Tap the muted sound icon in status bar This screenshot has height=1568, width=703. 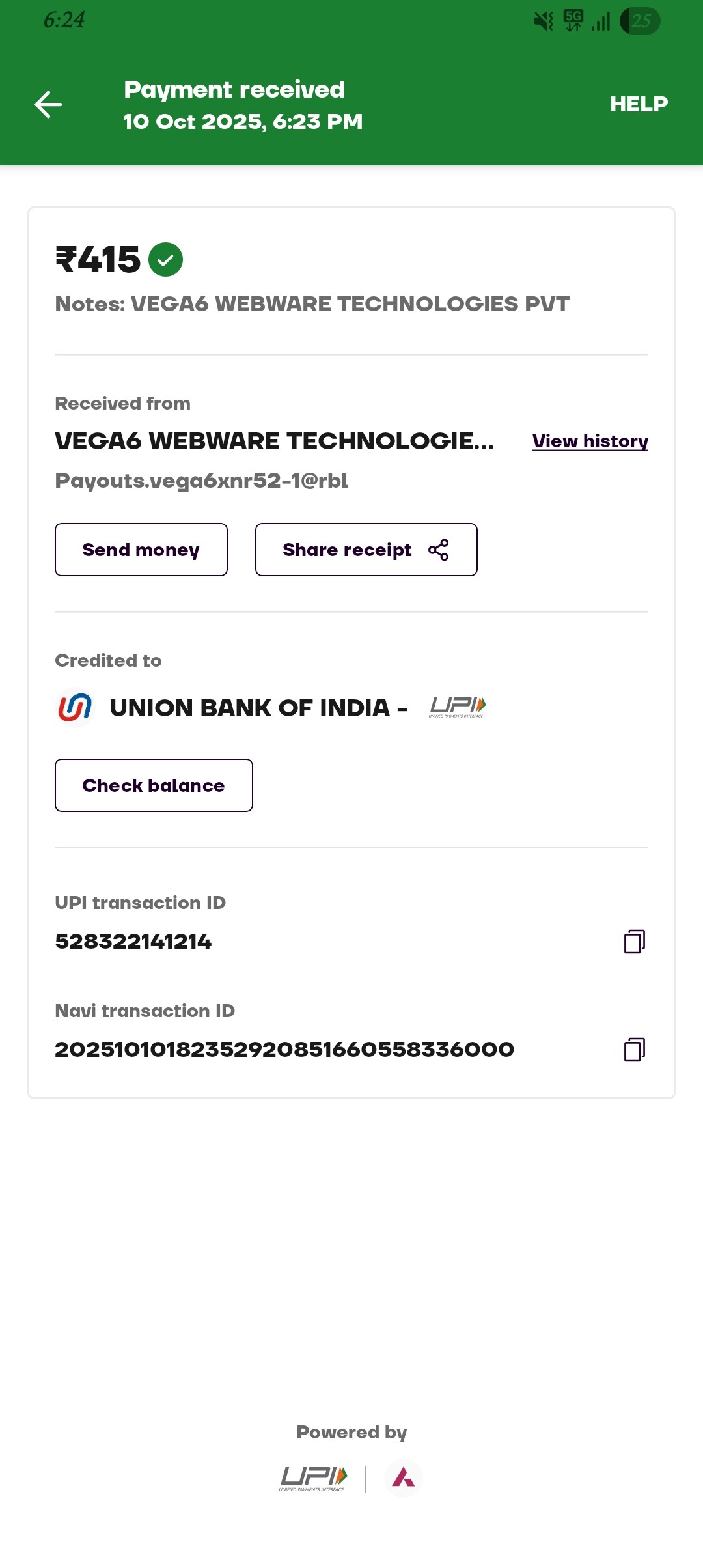(543, 21)
